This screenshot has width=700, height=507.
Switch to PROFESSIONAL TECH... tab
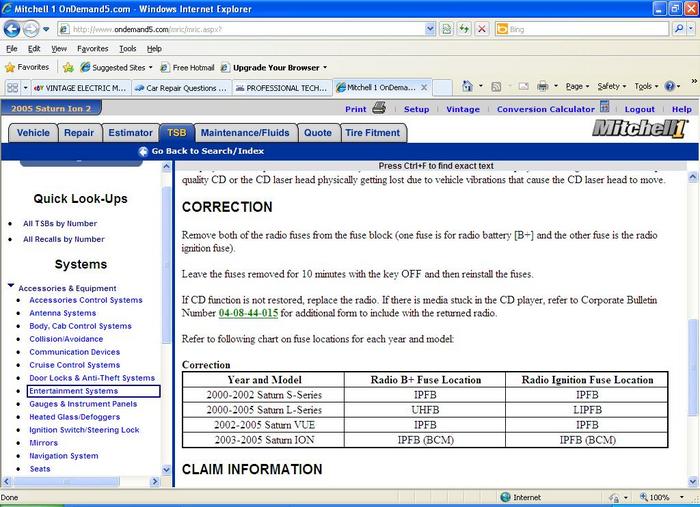point(283,88)
